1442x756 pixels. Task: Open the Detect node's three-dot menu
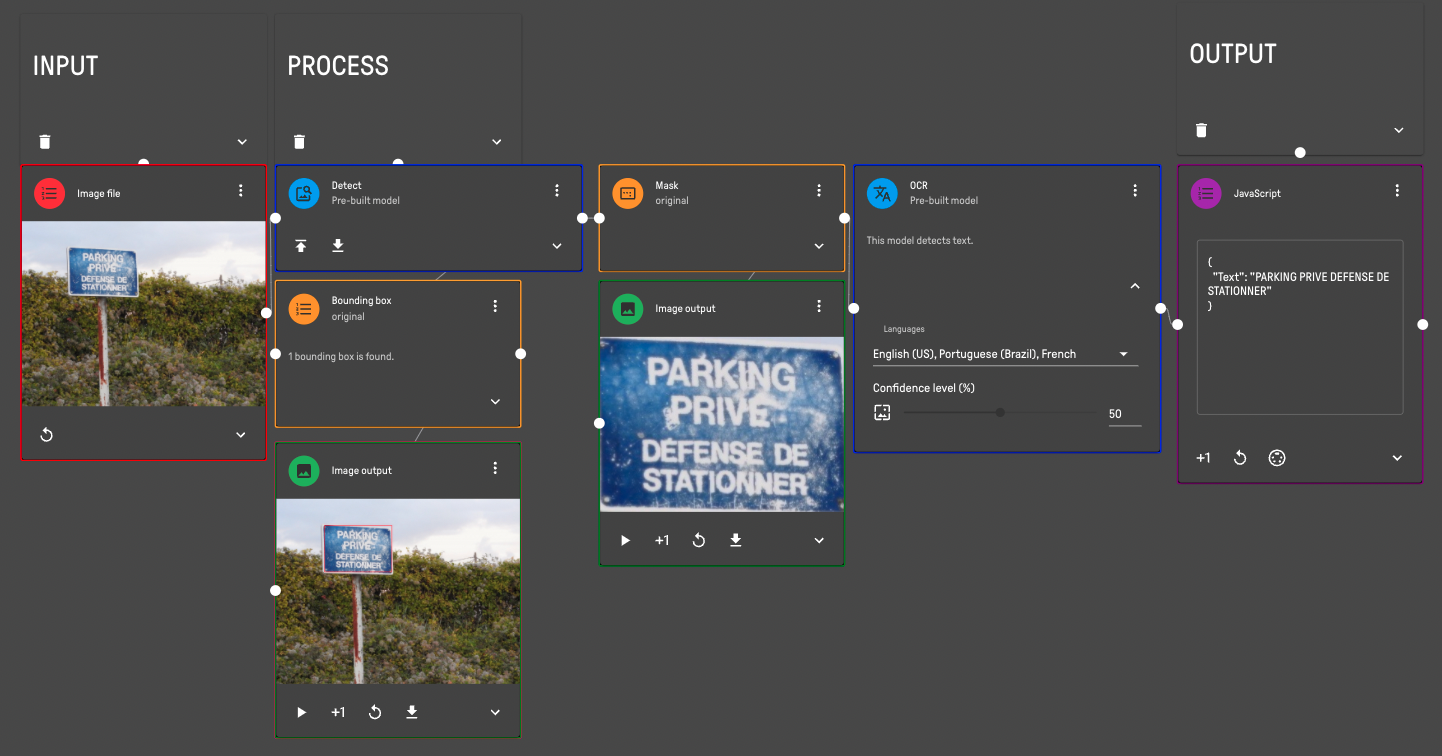click(x=557, y=189)
